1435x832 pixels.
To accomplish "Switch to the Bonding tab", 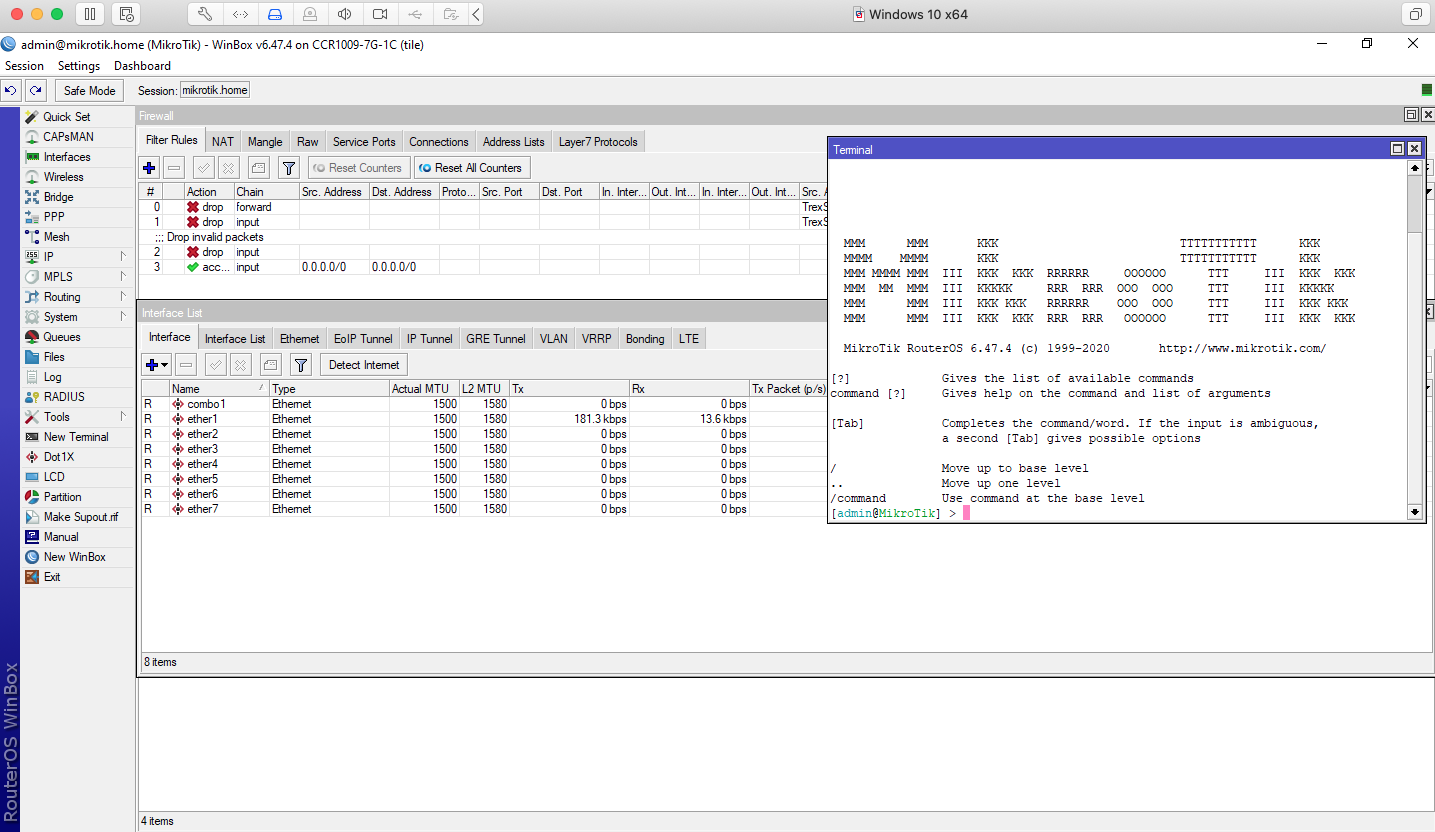I will tap(645, 339).
